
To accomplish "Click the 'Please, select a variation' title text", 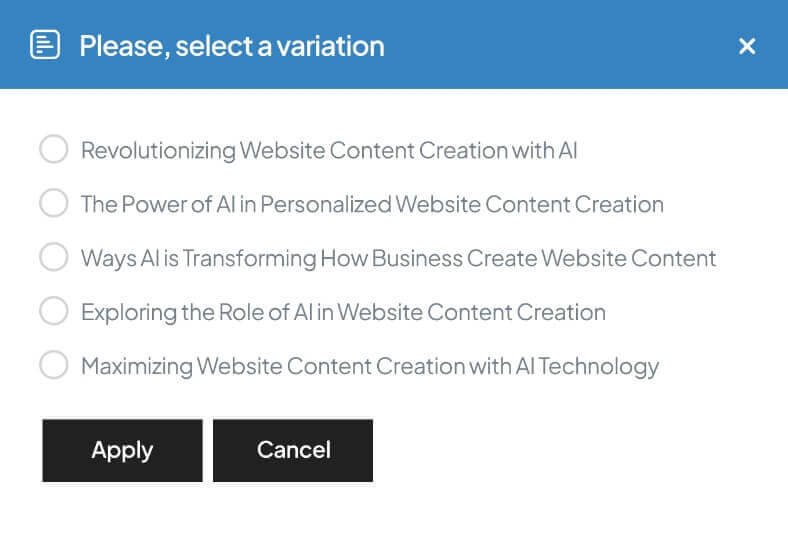I will click(x=231, y=46).
